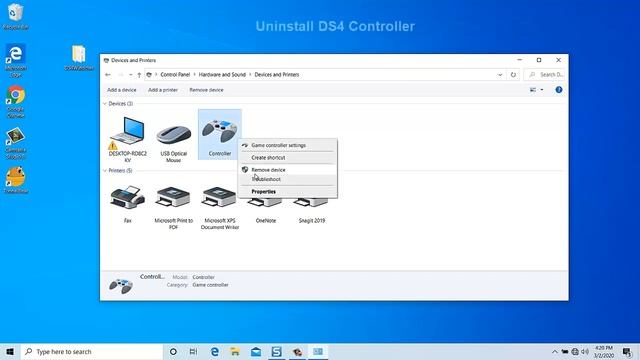Select the Controller gamepad device icon
This screenshot has width=640, height=360.
[x=220, y=131]
